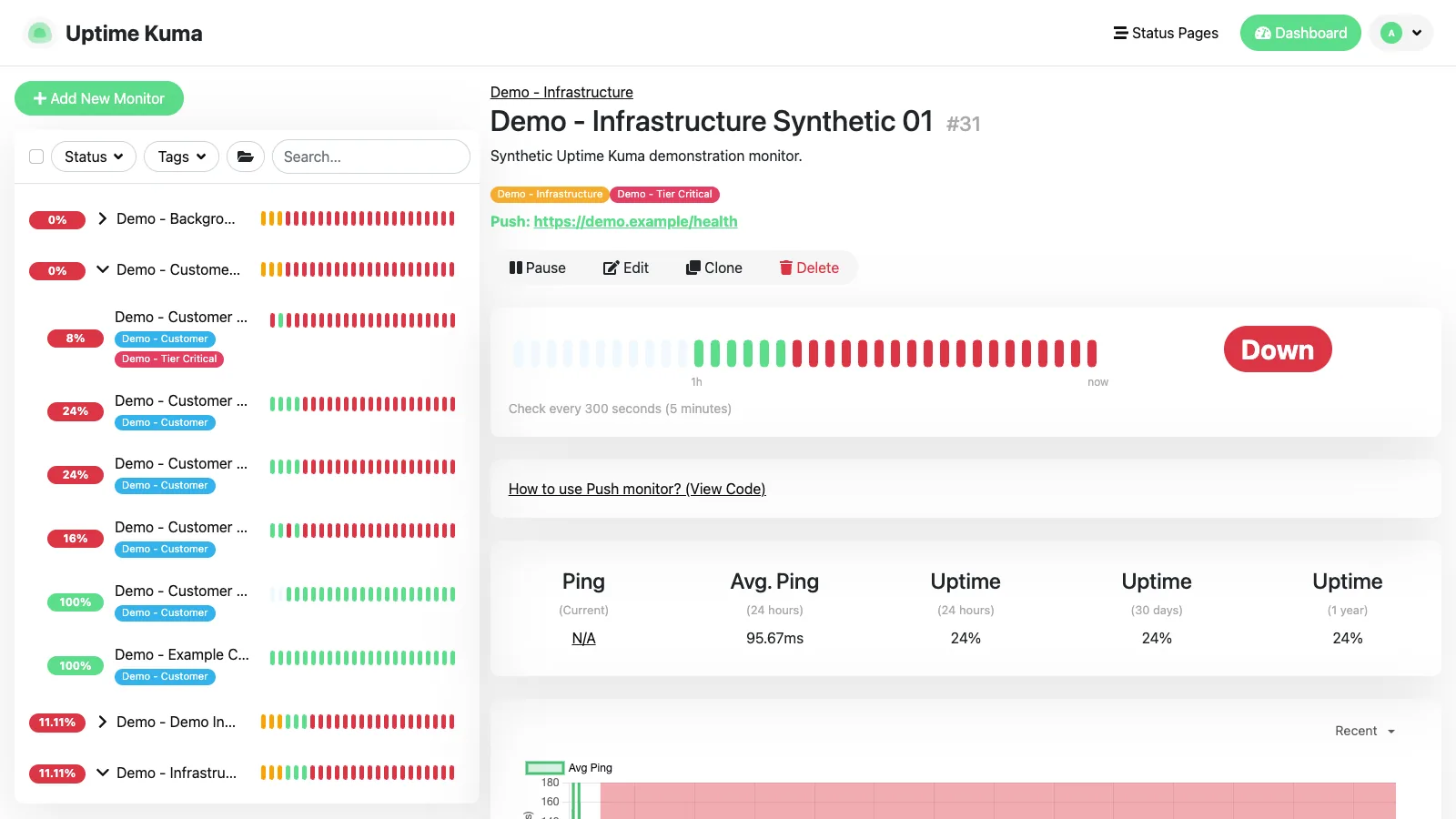Click the red Down status badge

click(x=1278, y=349)
